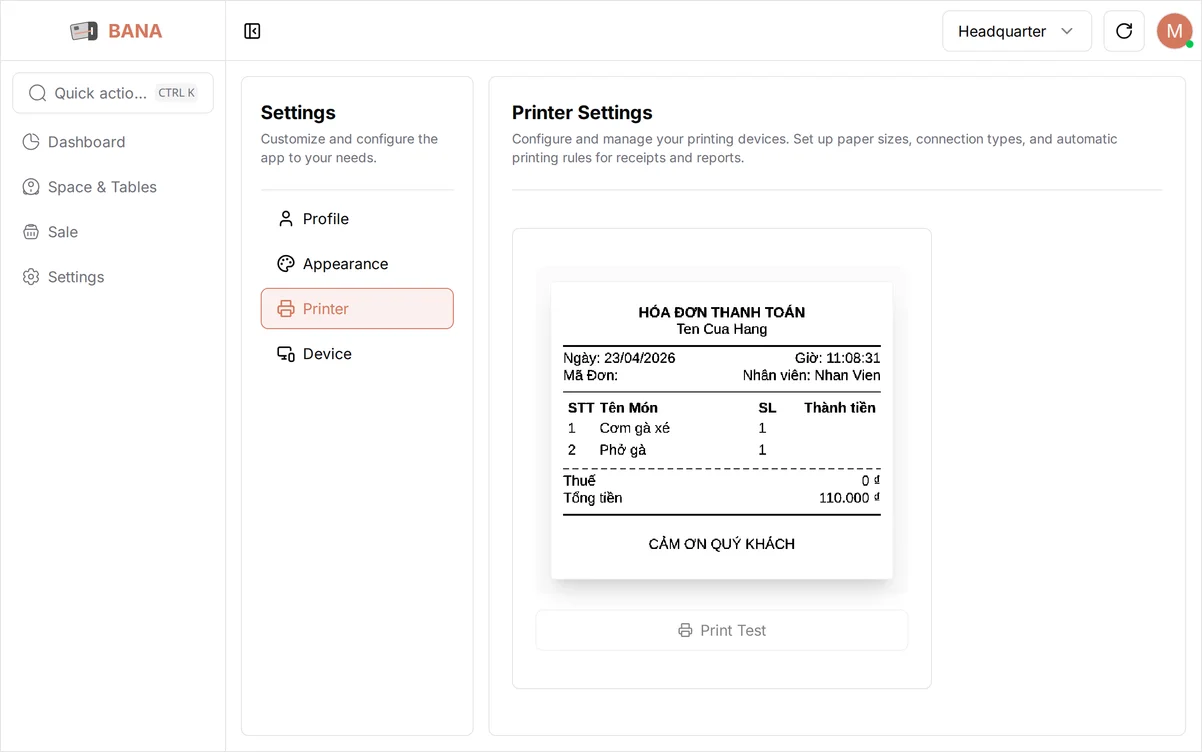Open Space & Tables page
Image resolution: width=1202 pixels, height=752 pixels.
113,187
